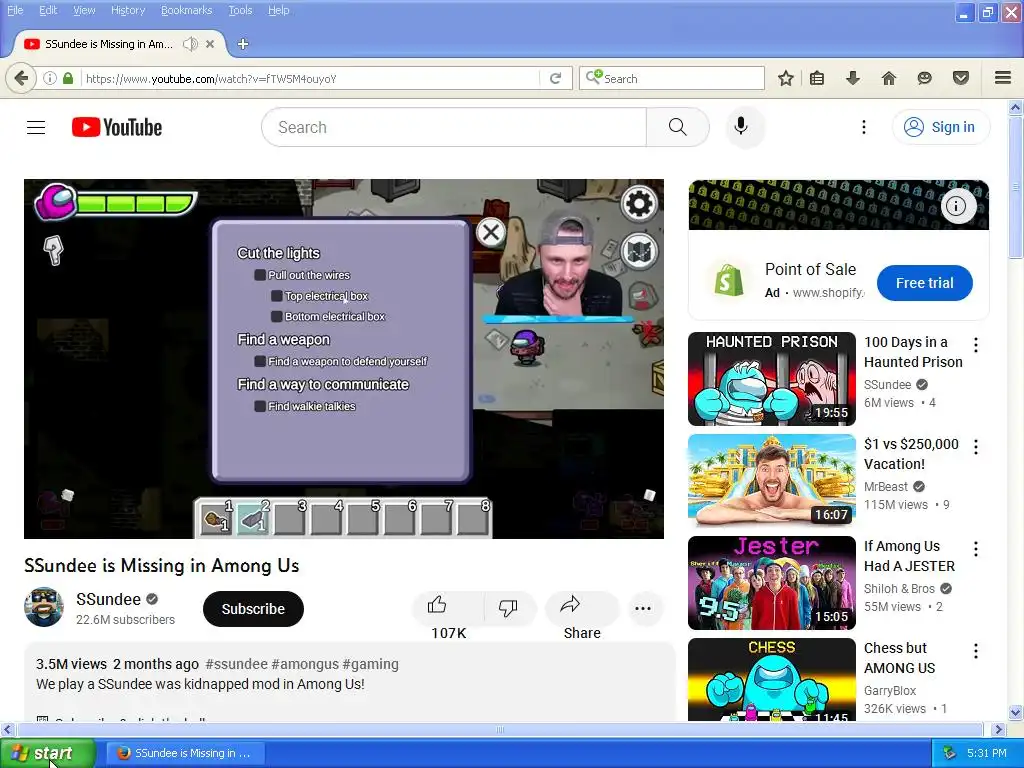This screenshot has width=1024, height=768.
Task: Open the Firefox hamburger menu
Action: click(x=1003, y=78)
